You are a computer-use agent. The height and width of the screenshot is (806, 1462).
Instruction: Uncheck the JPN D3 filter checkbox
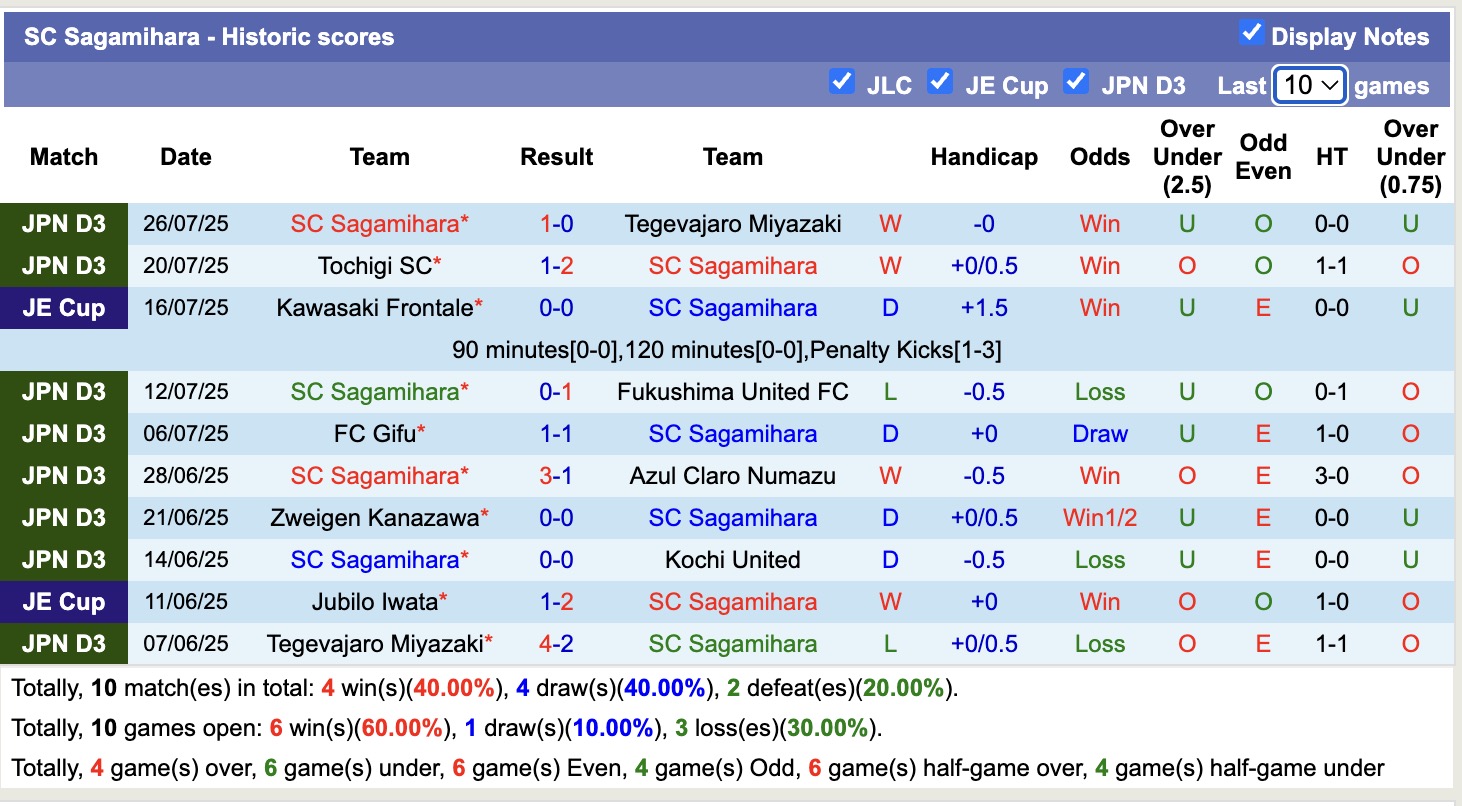(1077, 82)
